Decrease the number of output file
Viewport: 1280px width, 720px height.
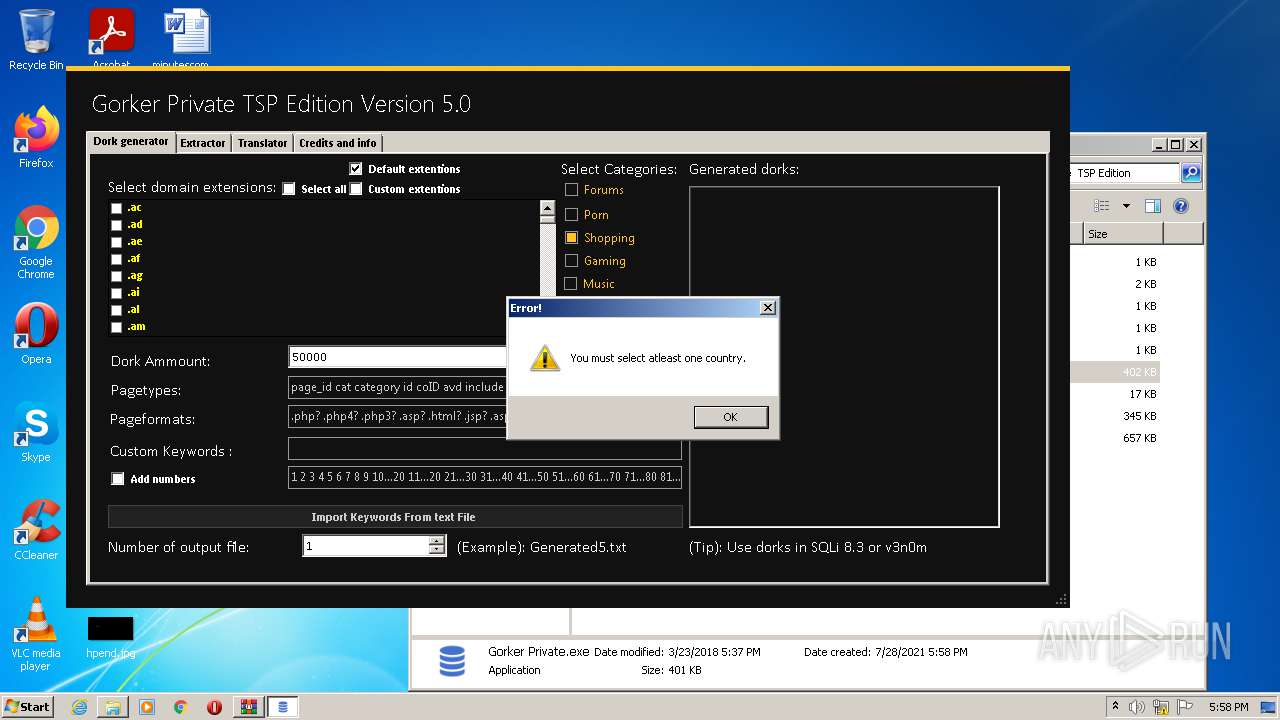point(436,550)
